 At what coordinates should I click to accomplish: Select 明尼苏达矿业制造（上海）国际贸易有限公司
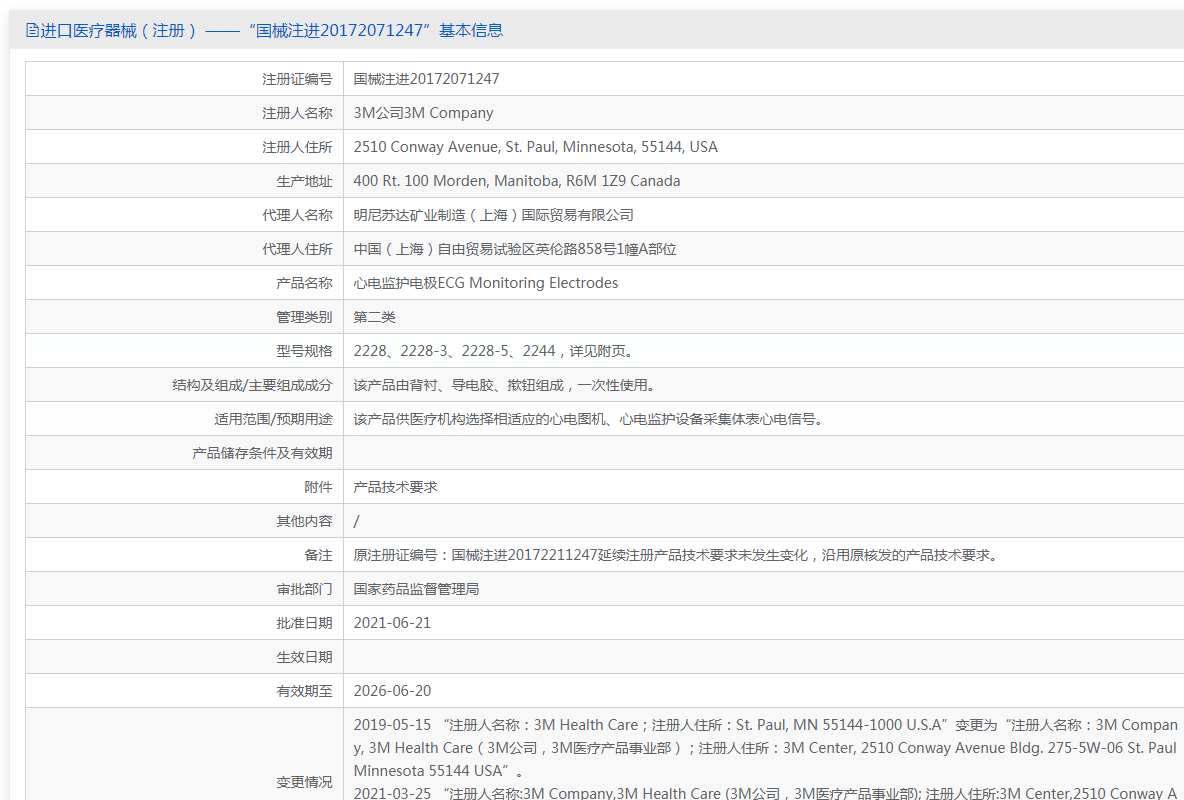493,215
